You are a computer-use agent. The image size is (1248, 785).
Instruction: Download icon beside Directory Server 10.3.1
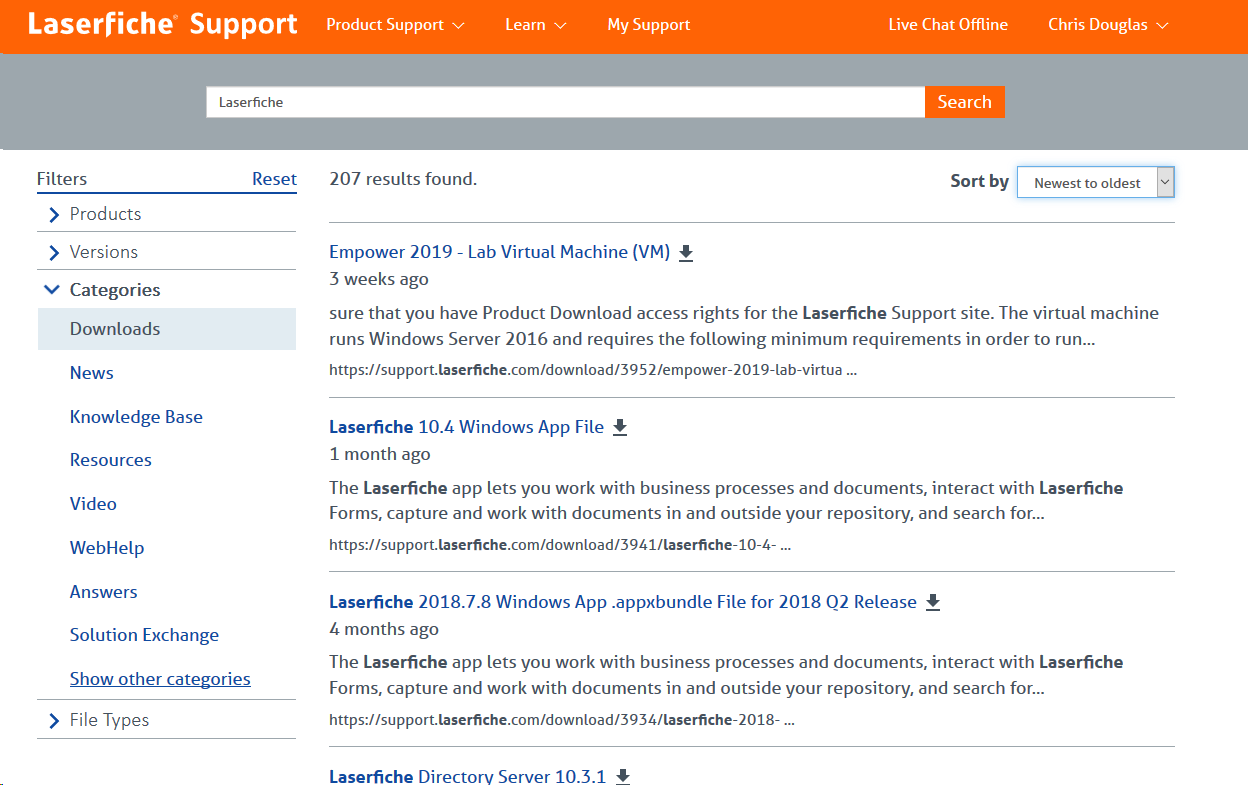(x=623, y=776)
